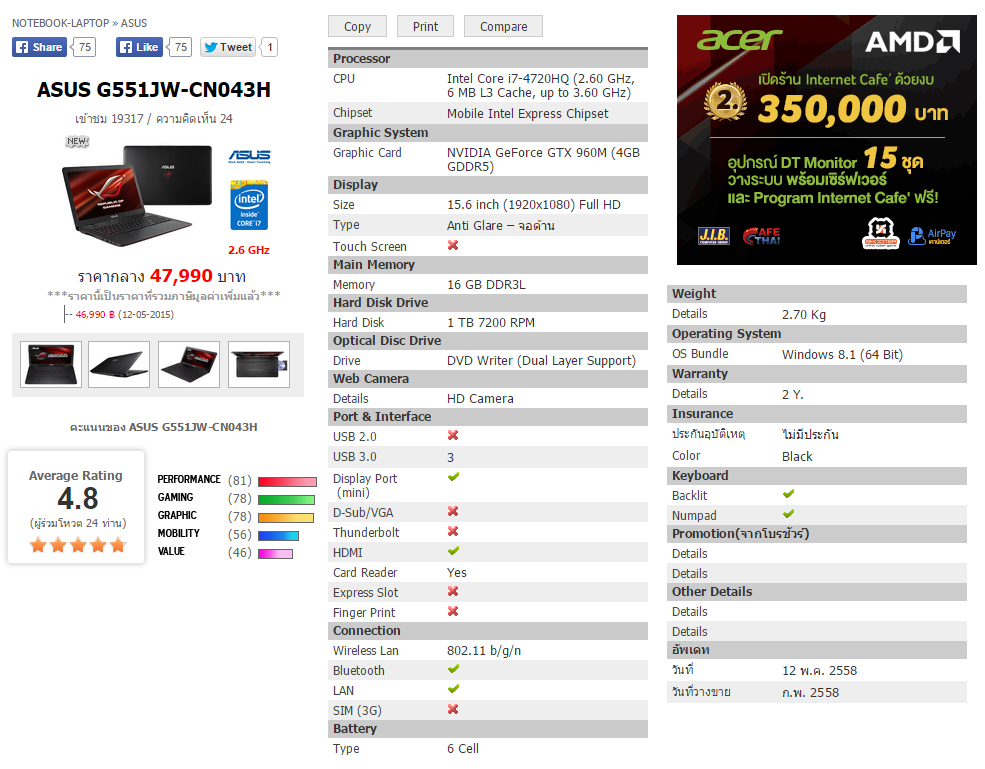Viewport: 985px width, 769px height.
Task: Open the ASUS breadcrumb link
Action: pos(134,23)
